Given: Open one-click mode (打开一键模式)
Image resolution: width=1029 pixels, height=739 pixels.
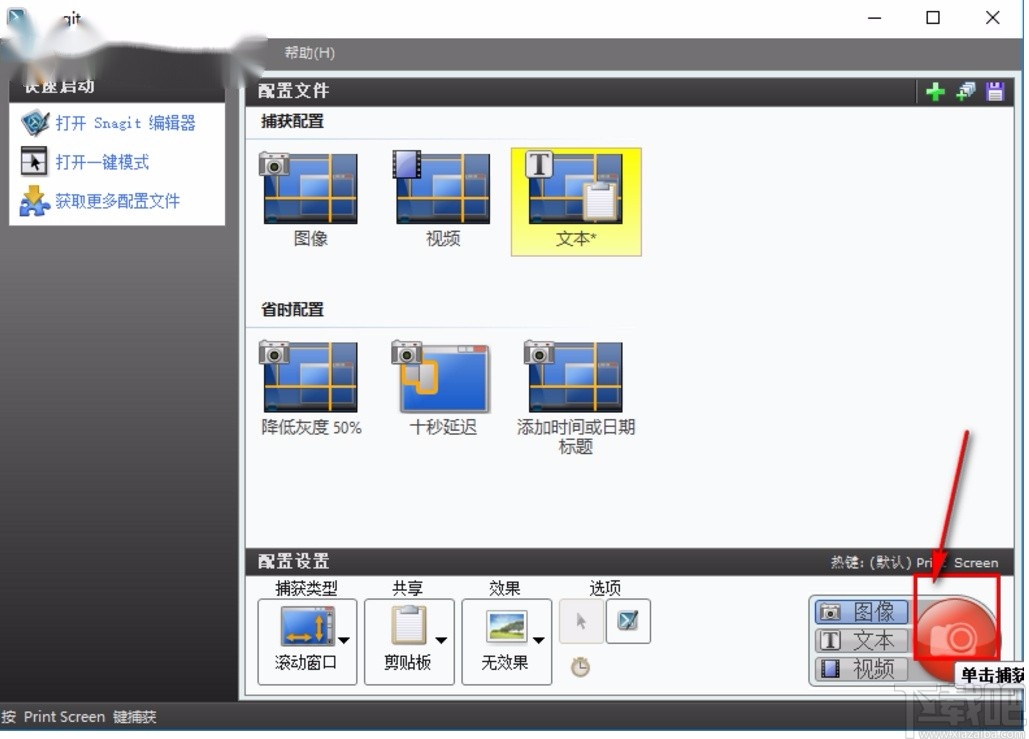Looking at the screenshot, I should pyautogui.click(x=102, y=162).
